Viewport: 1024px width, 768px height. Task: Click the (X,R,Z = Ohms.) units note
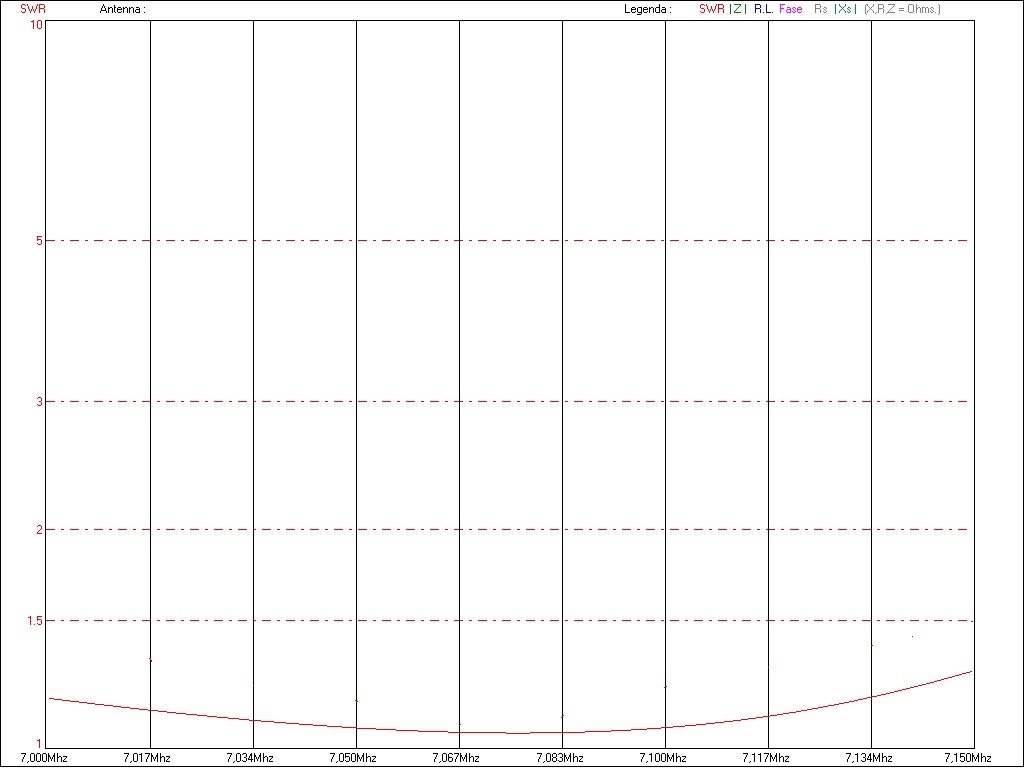pyautogui.click(x=902, y=9)
